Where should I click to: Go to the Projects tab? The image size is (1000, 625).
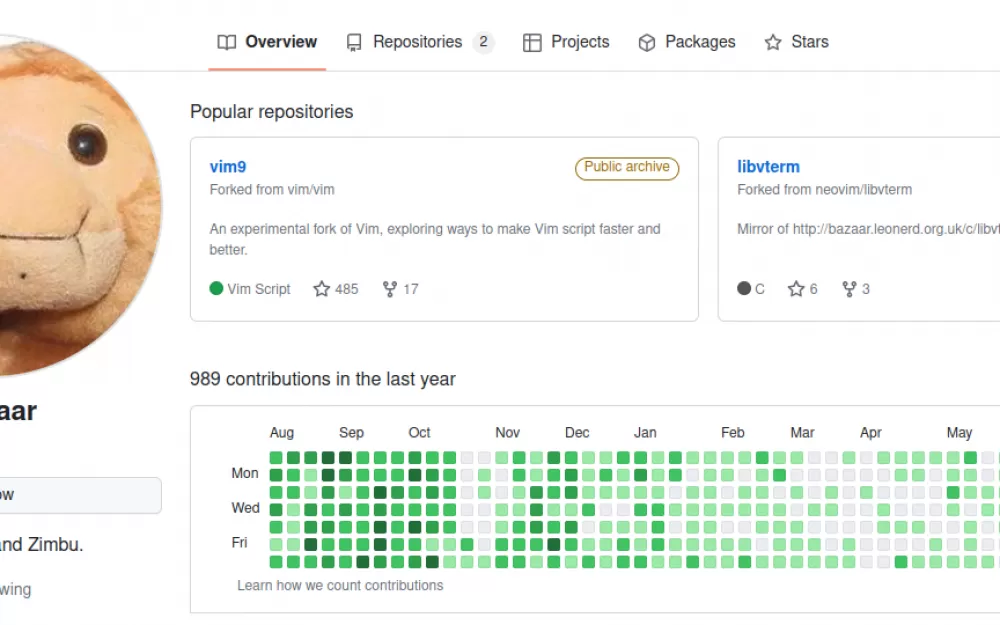click(x=566, y=42)
